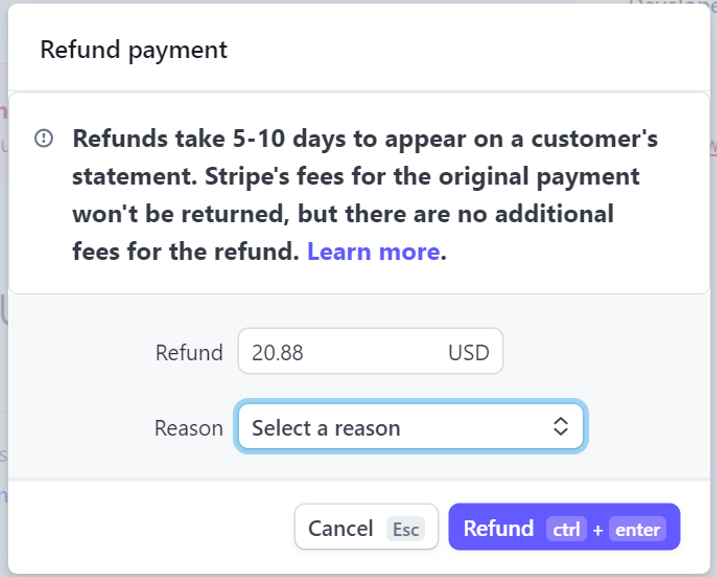This screenshot has height=577, width=717.
Task: Cancel the refund dialog
Action: pos(340,528)
